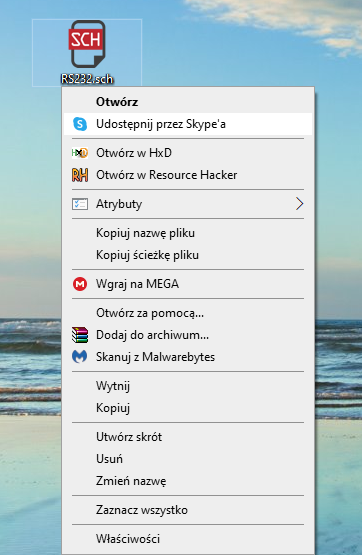Click the Malwarebytes blue icon
Viewport: 362px width, 555px height.
(80, 357)
